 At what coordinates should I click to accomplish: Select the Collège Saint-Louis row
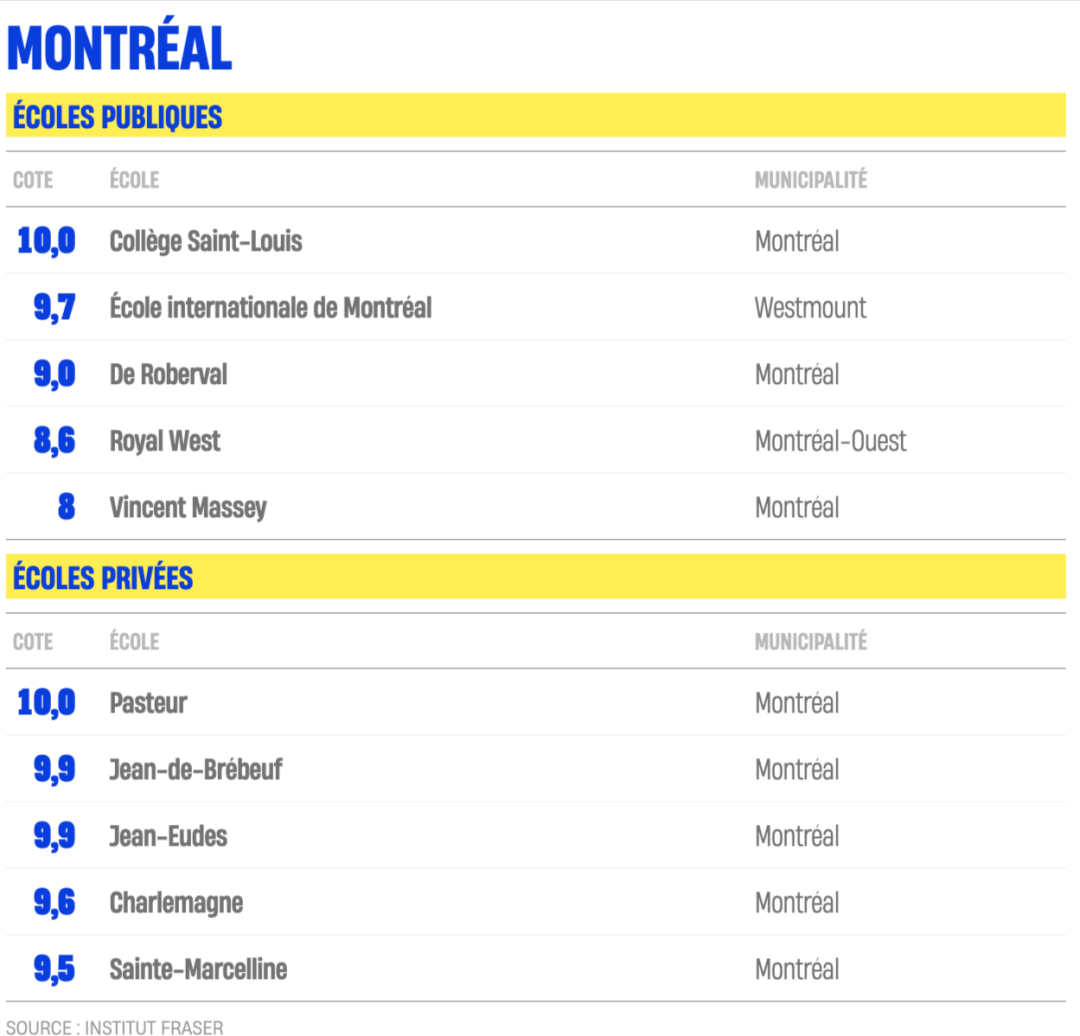tap(536, 241)
